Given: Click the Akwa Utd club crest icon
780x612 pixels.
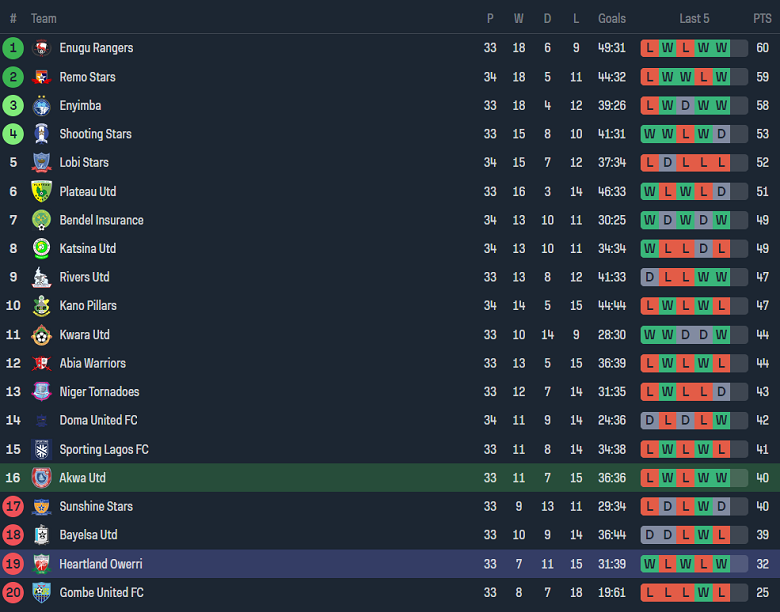Looking at the screenshot, I should (41, 478).
